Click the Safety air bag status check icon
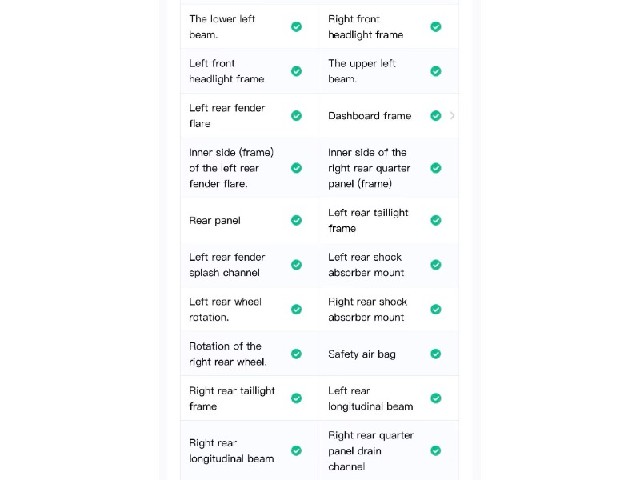Viewport: 640px width, 480px height. click(x=436, y=354)
